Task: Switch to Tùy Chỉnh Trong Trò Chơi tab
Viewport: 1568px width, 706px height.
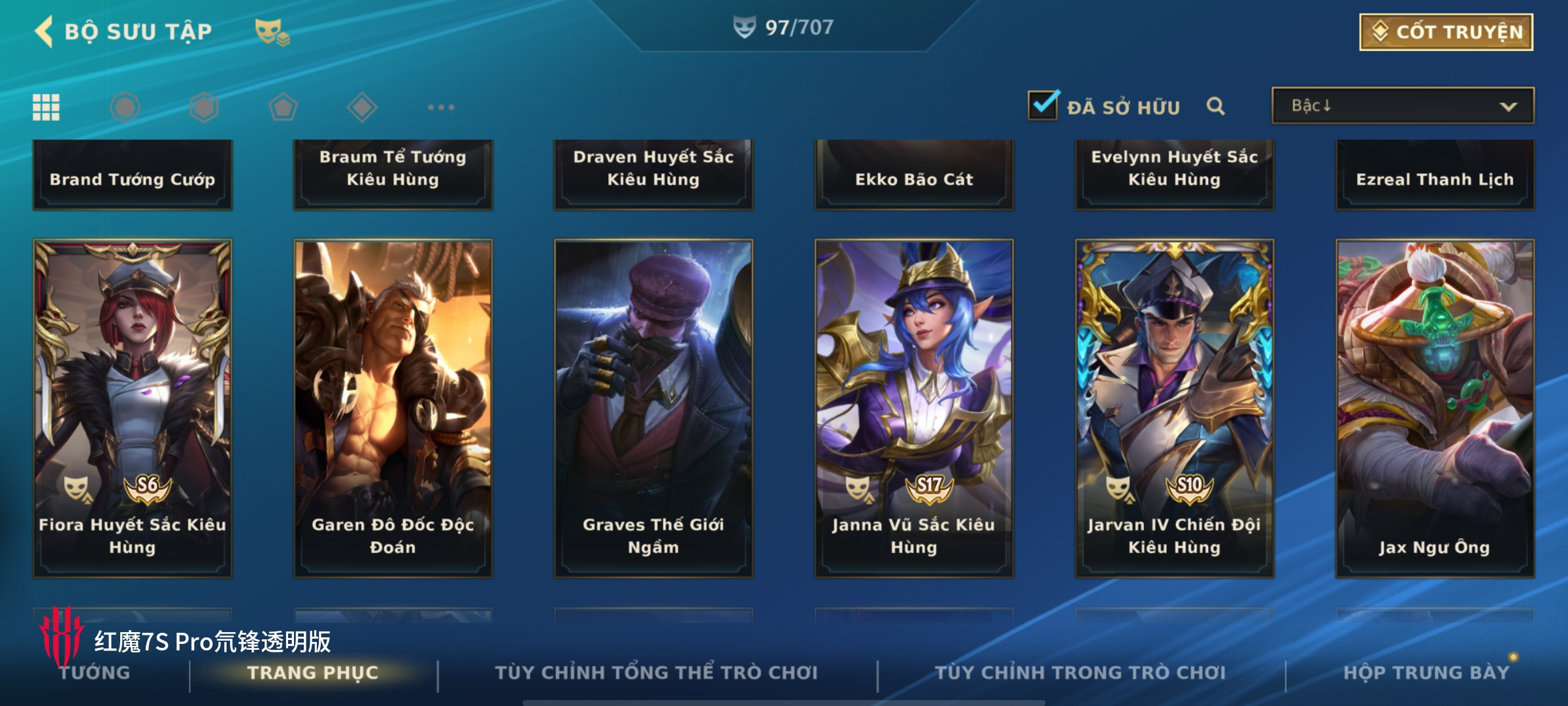Action: point(1081,673)
